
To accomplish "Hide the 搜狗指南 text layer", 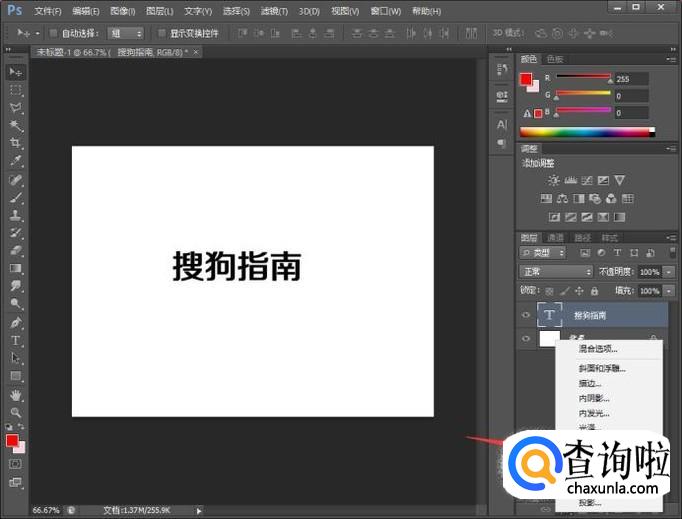I will [x=526, y=315].
